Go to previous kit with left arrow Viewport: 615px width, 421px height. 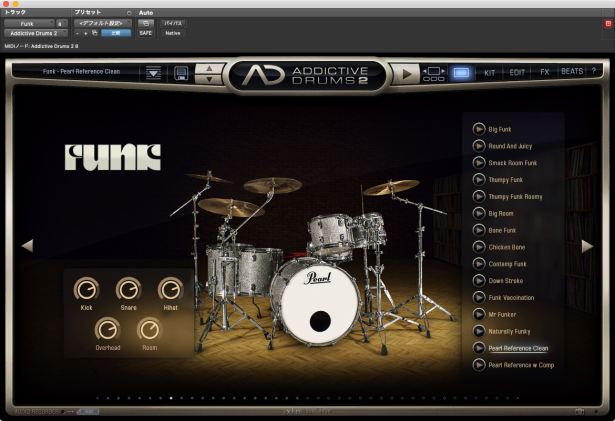[27, 245]
